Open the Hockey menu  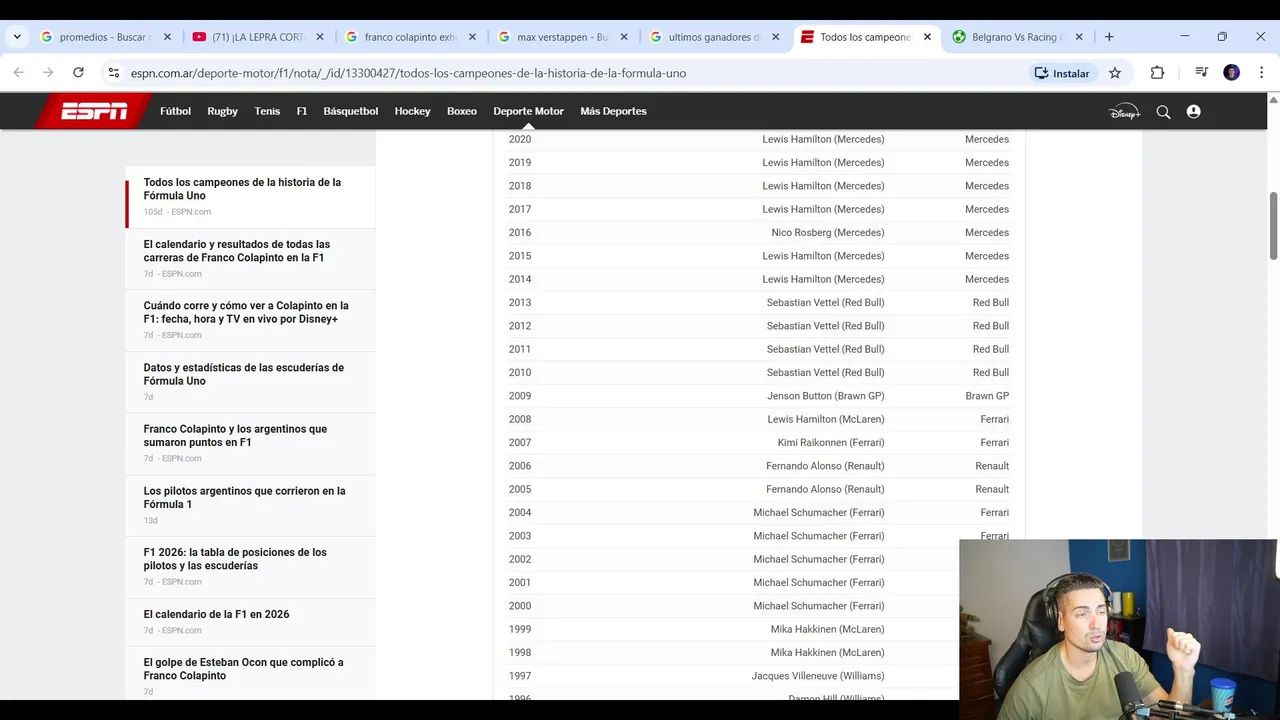412,111
